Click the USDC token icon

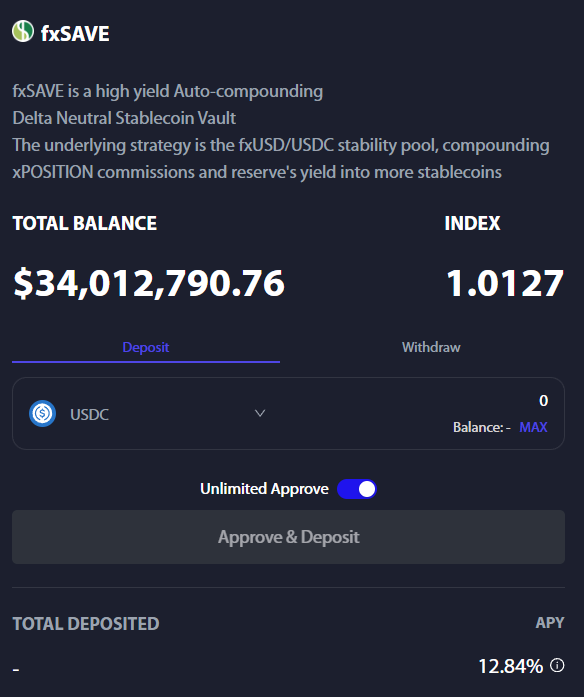tap(42, 413)
